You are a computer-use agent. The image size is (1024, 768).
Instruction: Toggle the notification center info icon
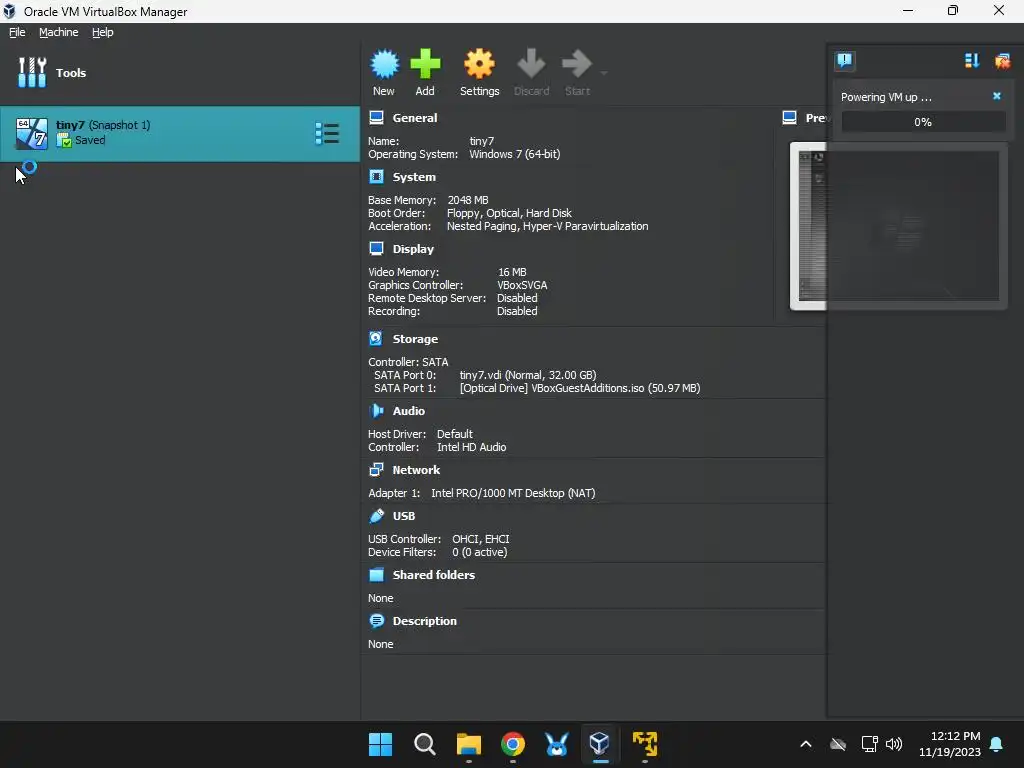[844, 61]
